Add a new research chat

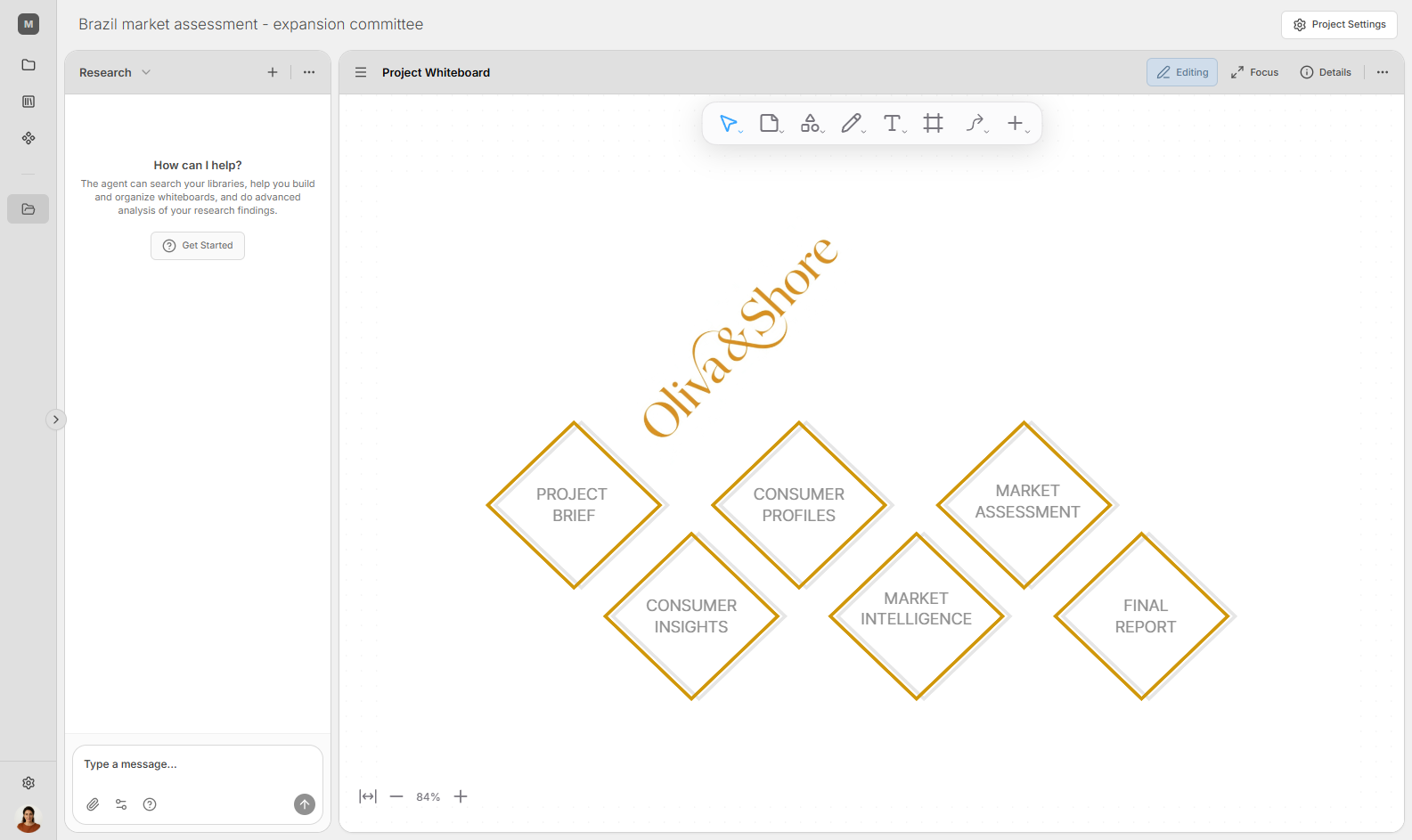click(273, 72)
